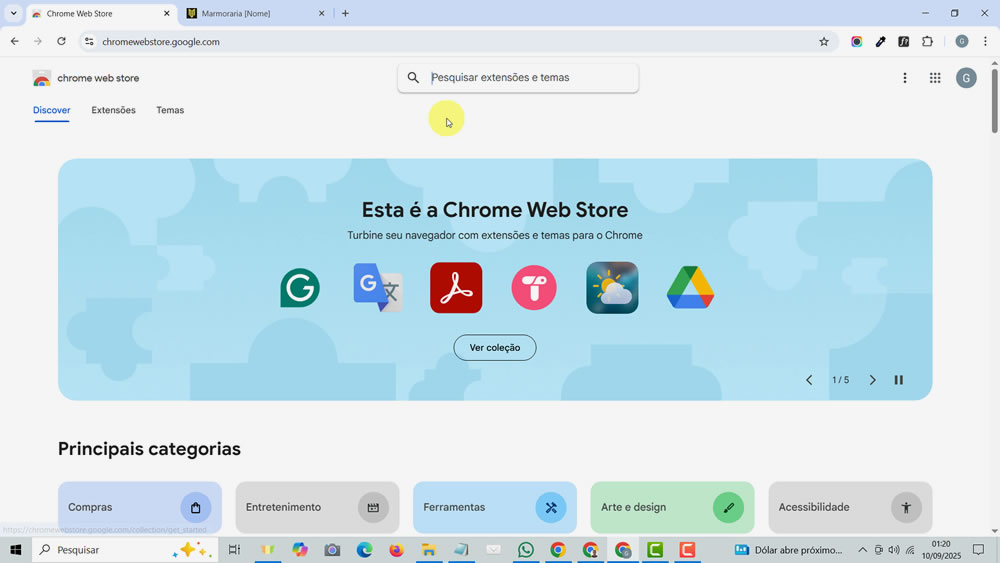Open File Explorer from the taskbar
1000x563 pixels.
[x=429, y=550]
